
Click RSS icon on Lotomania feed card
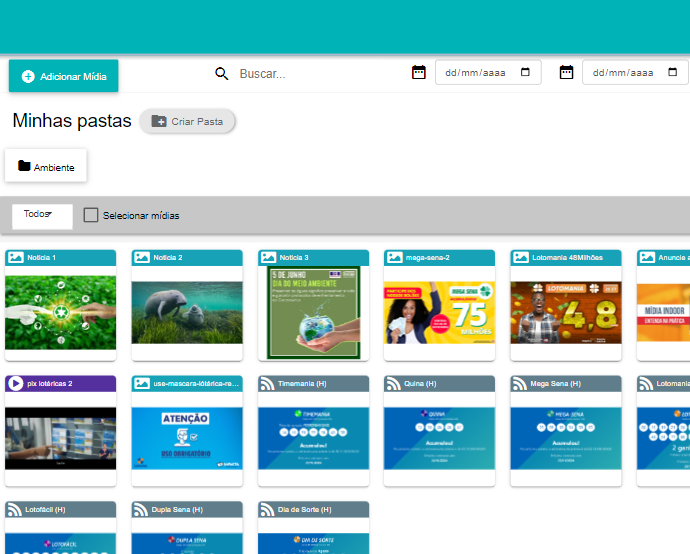click(x=646, y=384)
